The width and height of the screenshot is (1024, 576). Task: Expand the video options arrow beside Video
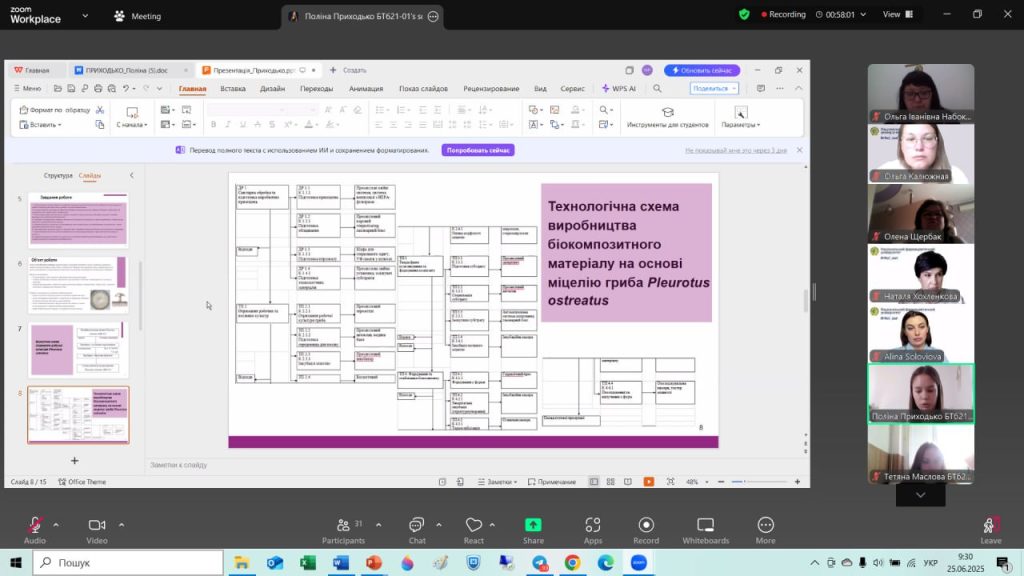pos(121,524)
